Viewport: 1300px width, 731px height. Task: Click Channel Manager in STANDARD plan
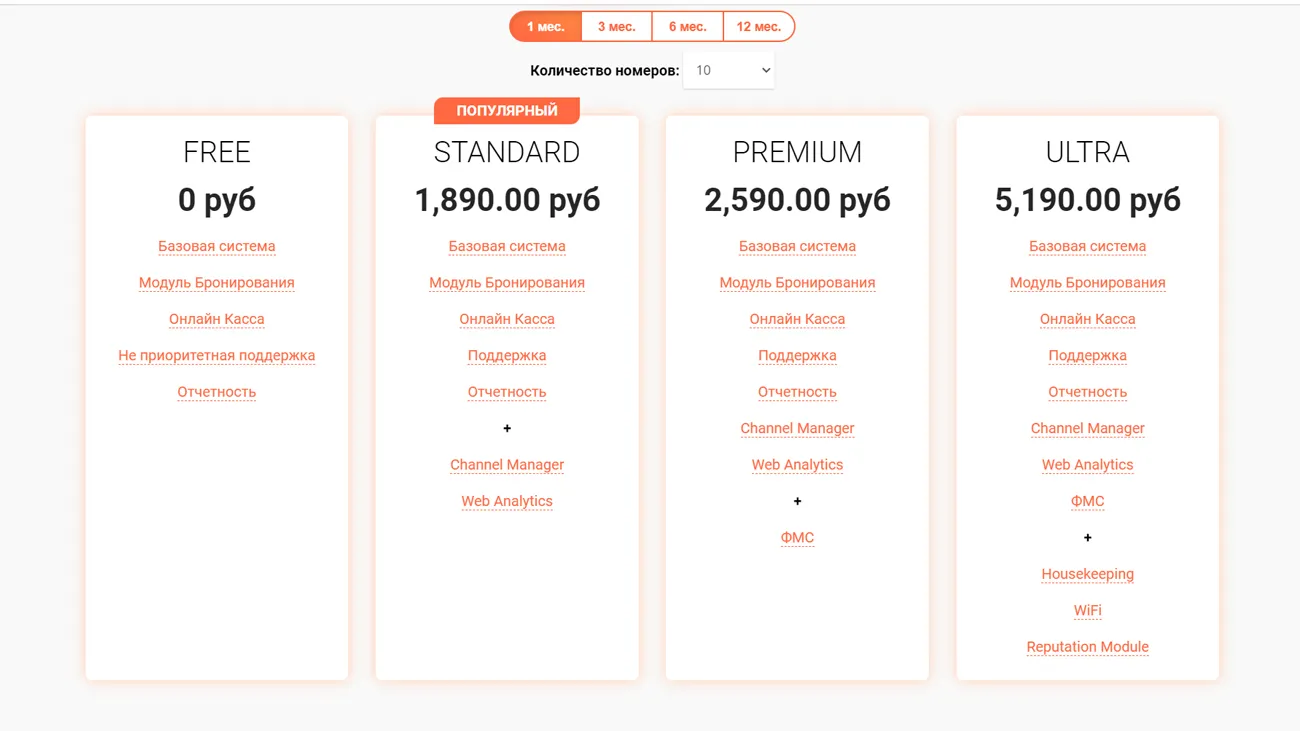[x=507, y=464]
